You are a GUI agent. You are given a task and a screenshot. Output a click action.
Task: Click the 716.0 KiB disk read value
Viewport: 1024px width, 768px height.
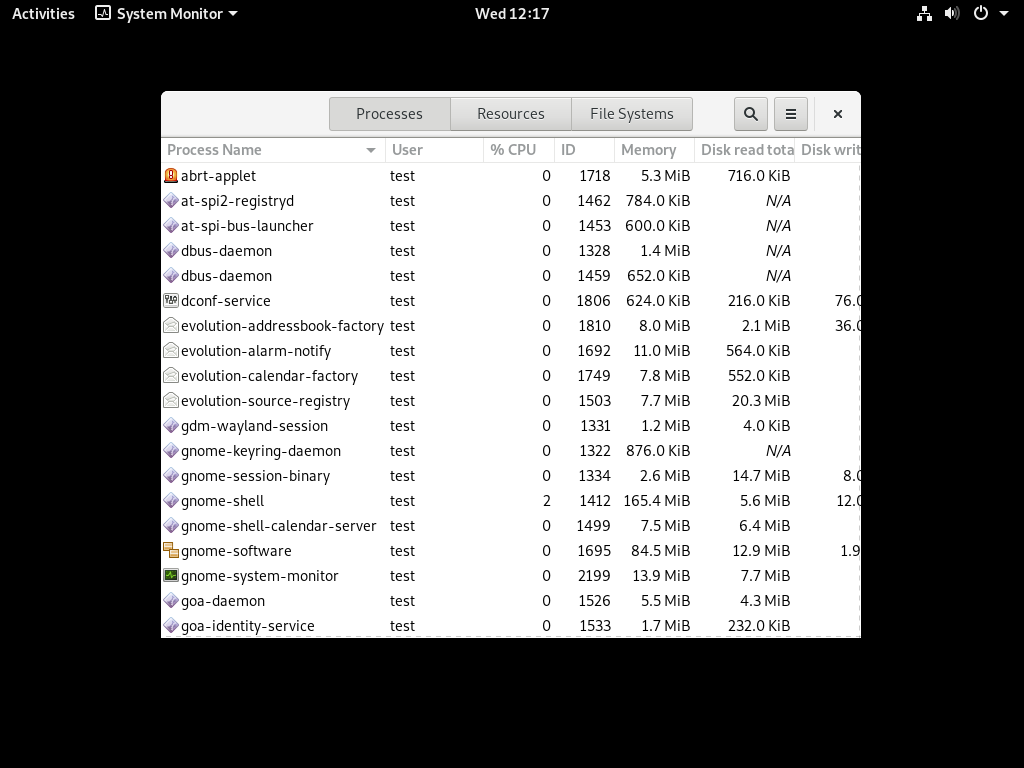click(759, 176)
